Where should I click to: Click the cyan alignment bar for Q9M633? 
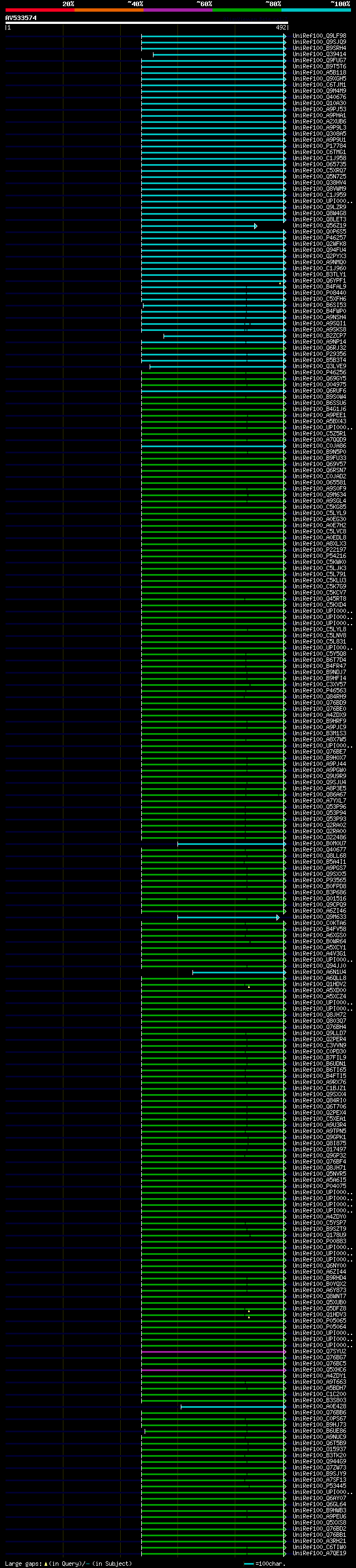tap(229, 917)
